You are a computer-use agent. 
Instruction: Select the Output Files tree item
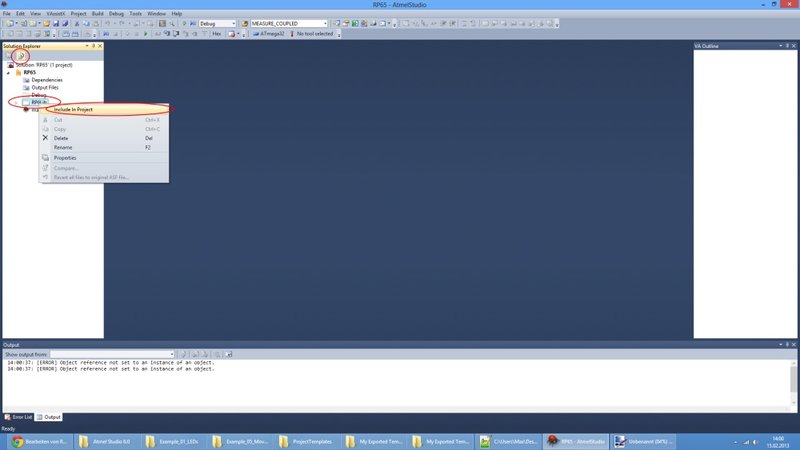pyautogui.click(x=45, y=87)
